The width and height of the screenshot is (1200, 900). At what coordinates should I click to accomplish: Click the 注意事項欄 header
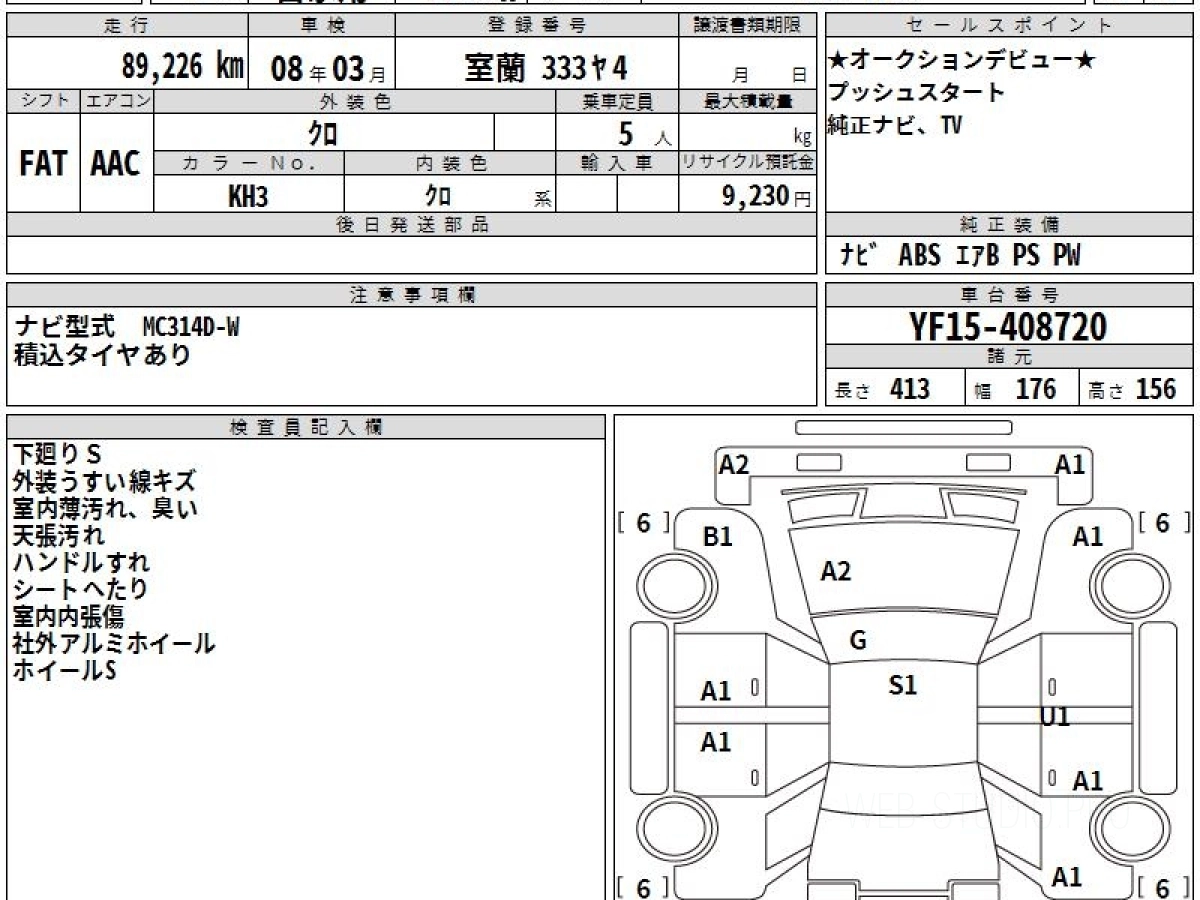point(411,295)
